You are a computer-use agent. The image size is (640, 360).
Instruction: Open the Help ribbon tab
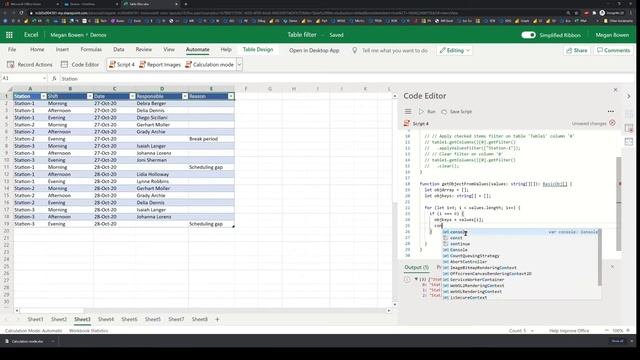pos(226,49)
